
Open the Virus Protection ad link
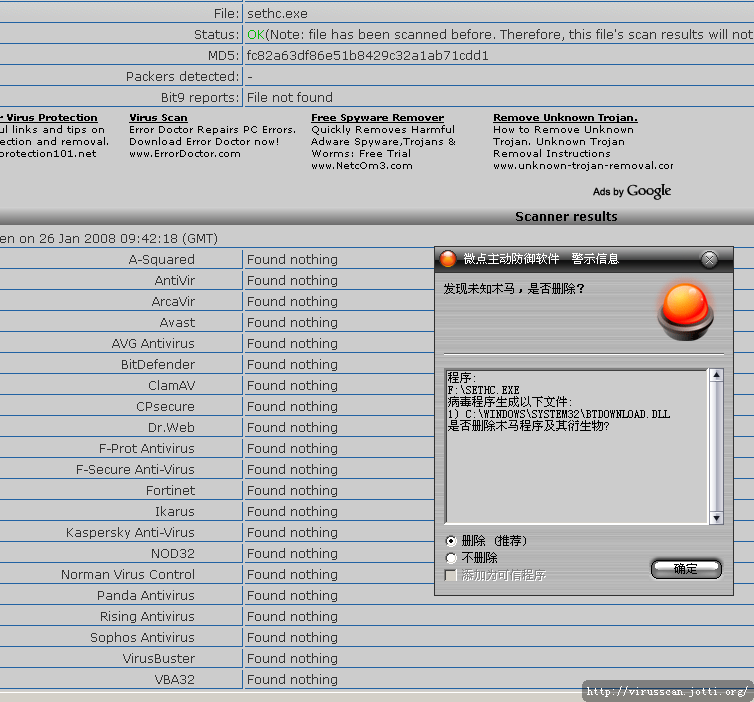coord(50,117)
